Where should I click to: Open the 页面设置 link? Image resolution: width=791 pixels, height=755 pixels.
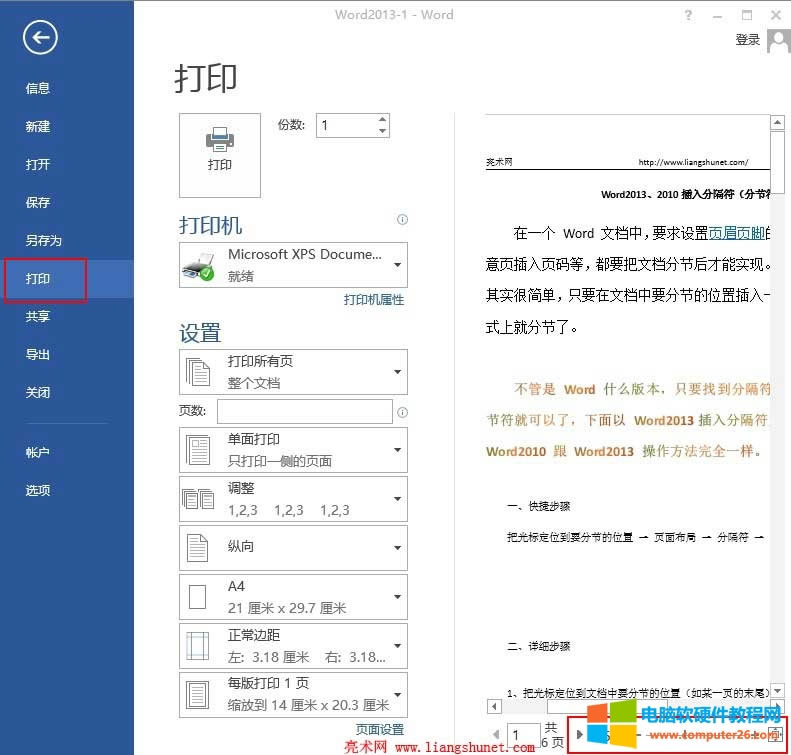[380, 730]
